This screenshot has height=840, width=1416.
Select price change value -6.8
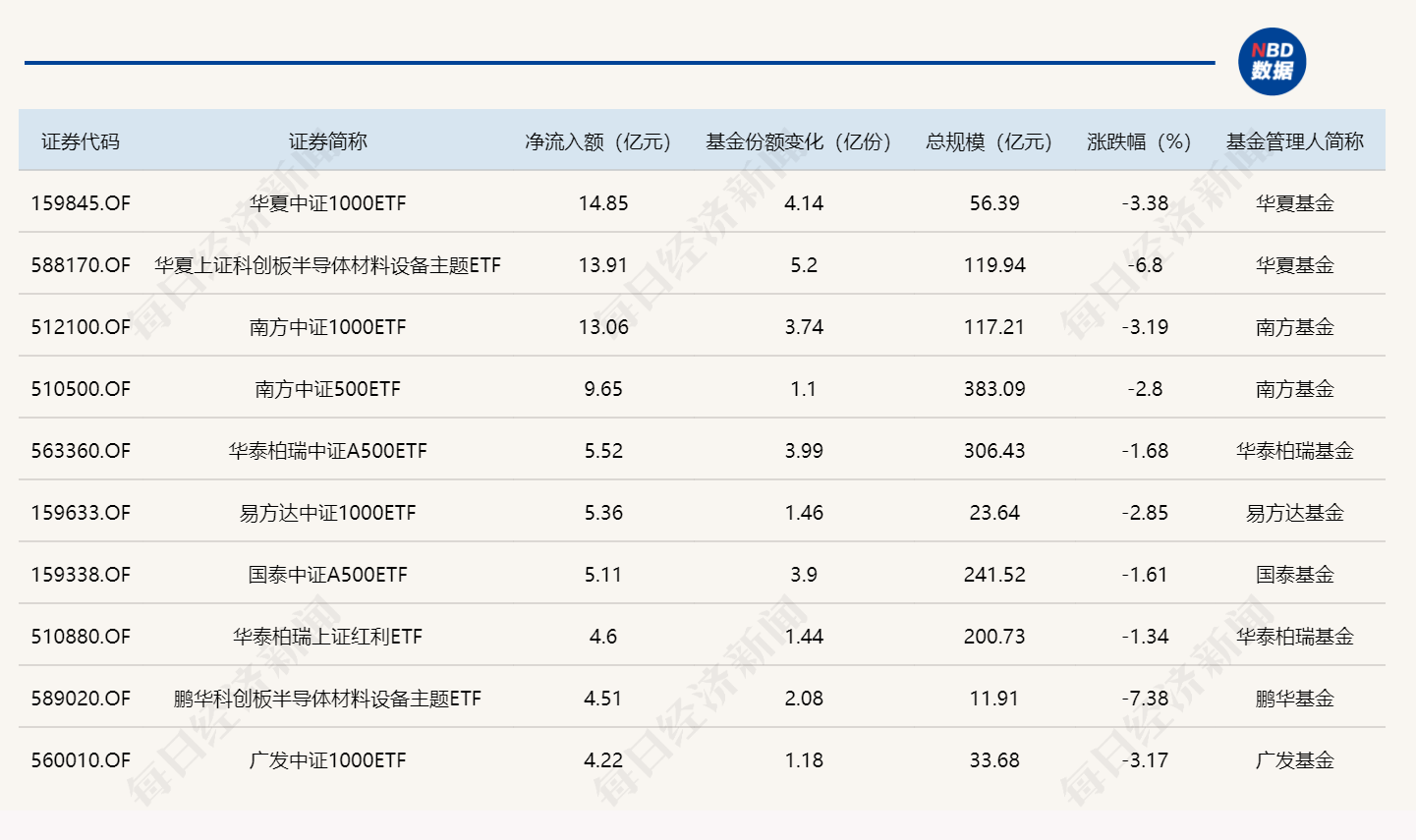(x=1145, y=265)
